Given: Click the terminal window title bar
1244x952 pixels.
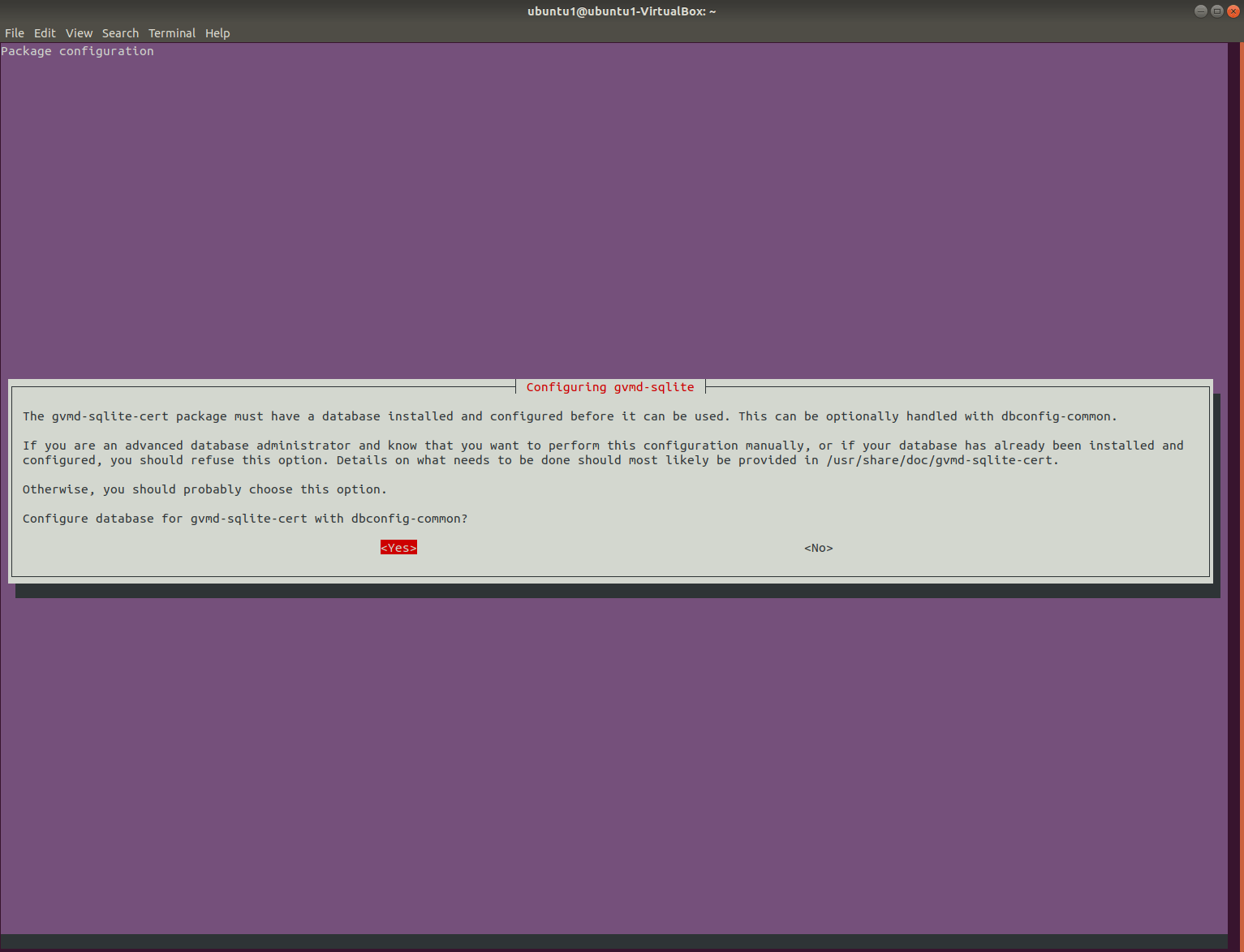Looking at the screenshot, I should [x=622, y=11].
